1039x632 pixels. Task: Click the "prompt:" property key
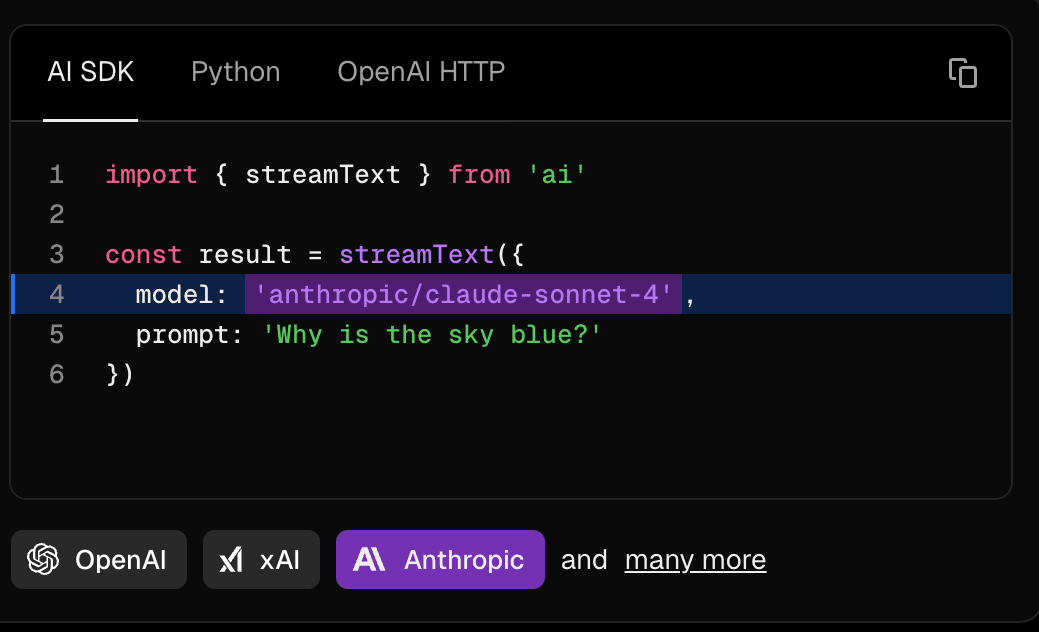tap(190, 335)
